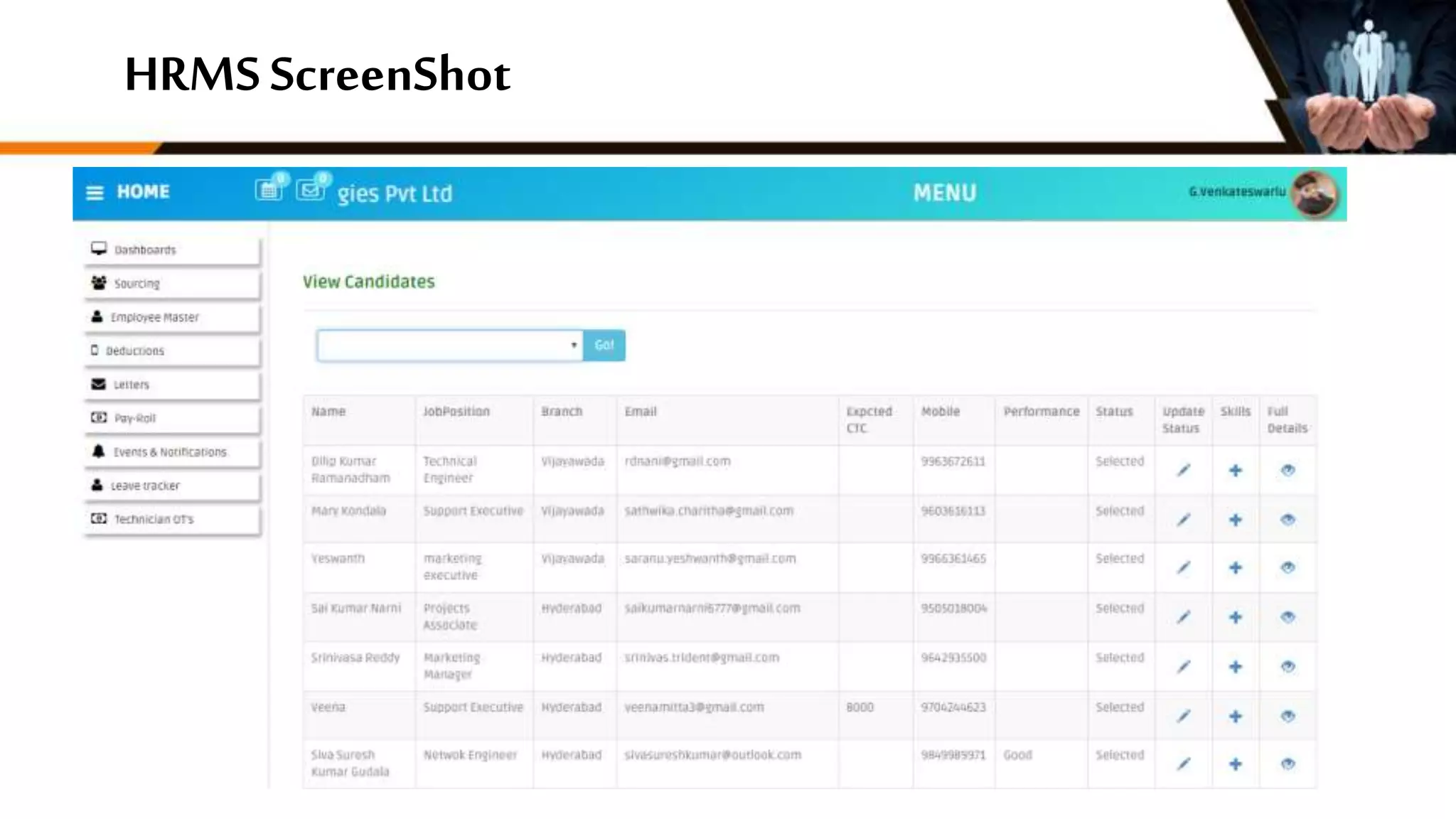1456x819 pixels.
Task: Open the mail messages icon in header
Action: 310,190
